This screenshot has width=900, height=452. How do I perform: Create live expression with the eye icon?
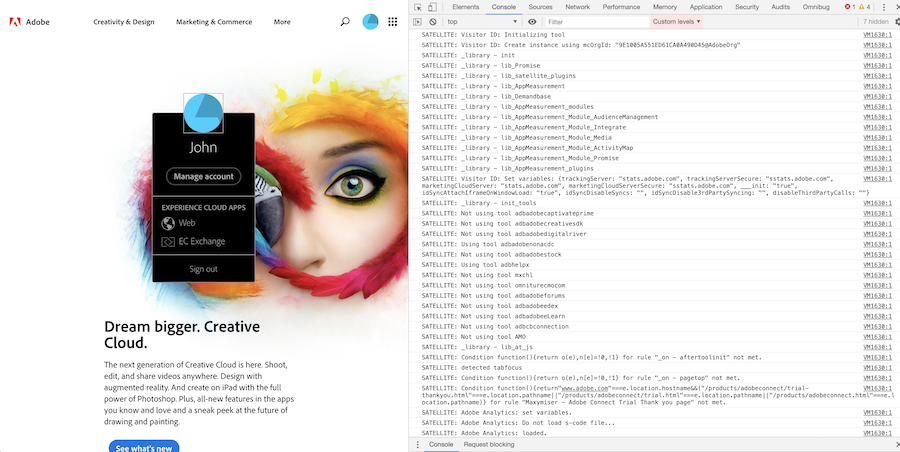point(532,22)
